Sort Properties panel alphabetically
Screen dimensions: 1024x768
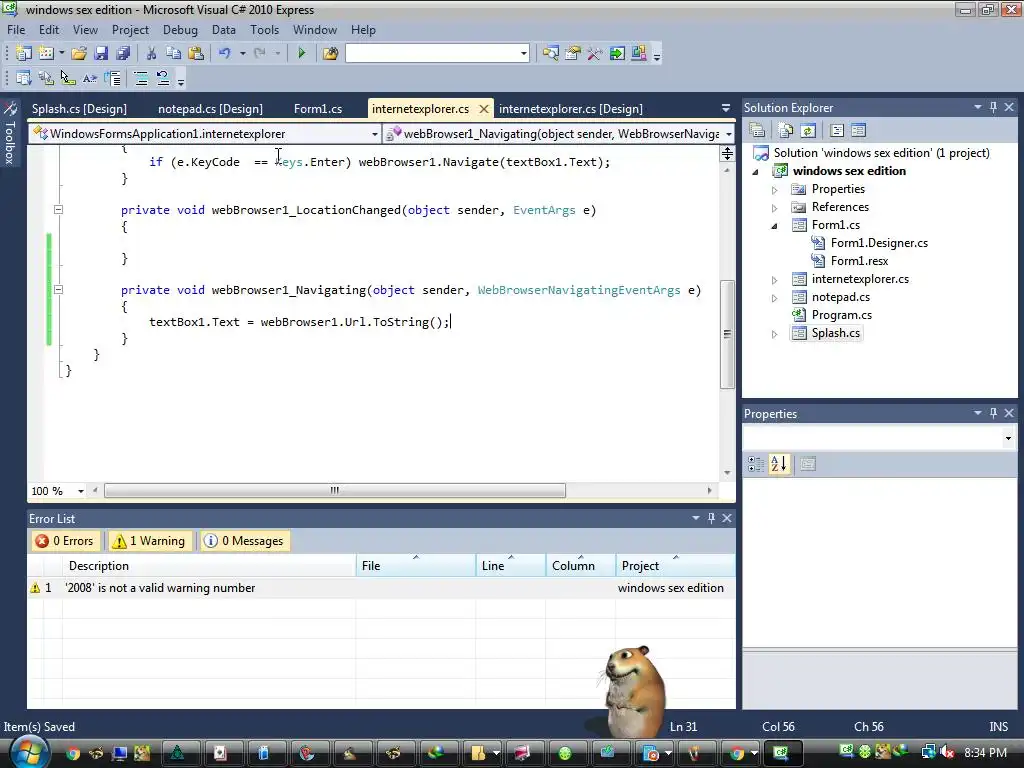coord(778,464)
